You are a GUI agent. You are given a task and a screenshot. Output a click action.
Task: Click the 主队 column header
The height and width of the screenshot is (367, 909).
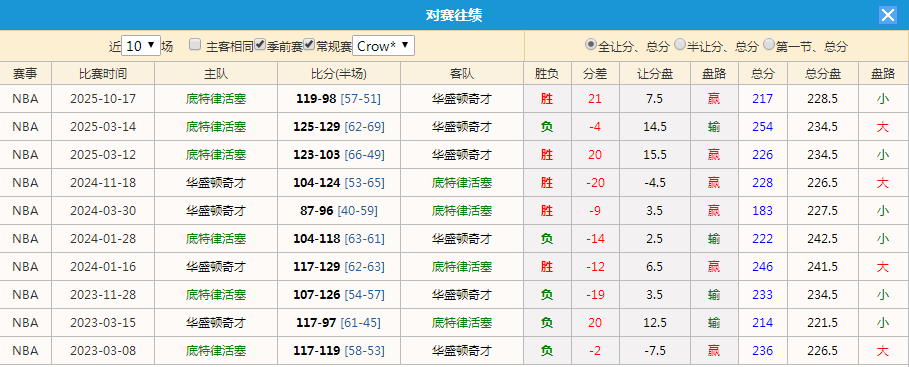[x=216, y=74]
